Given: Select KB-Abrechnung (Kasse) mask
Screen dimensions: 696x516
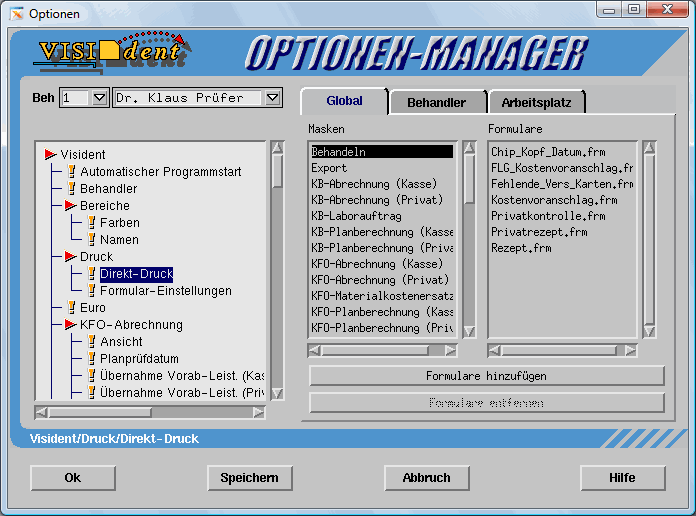Looking at the screenshot, I should (x=382, y=184).
